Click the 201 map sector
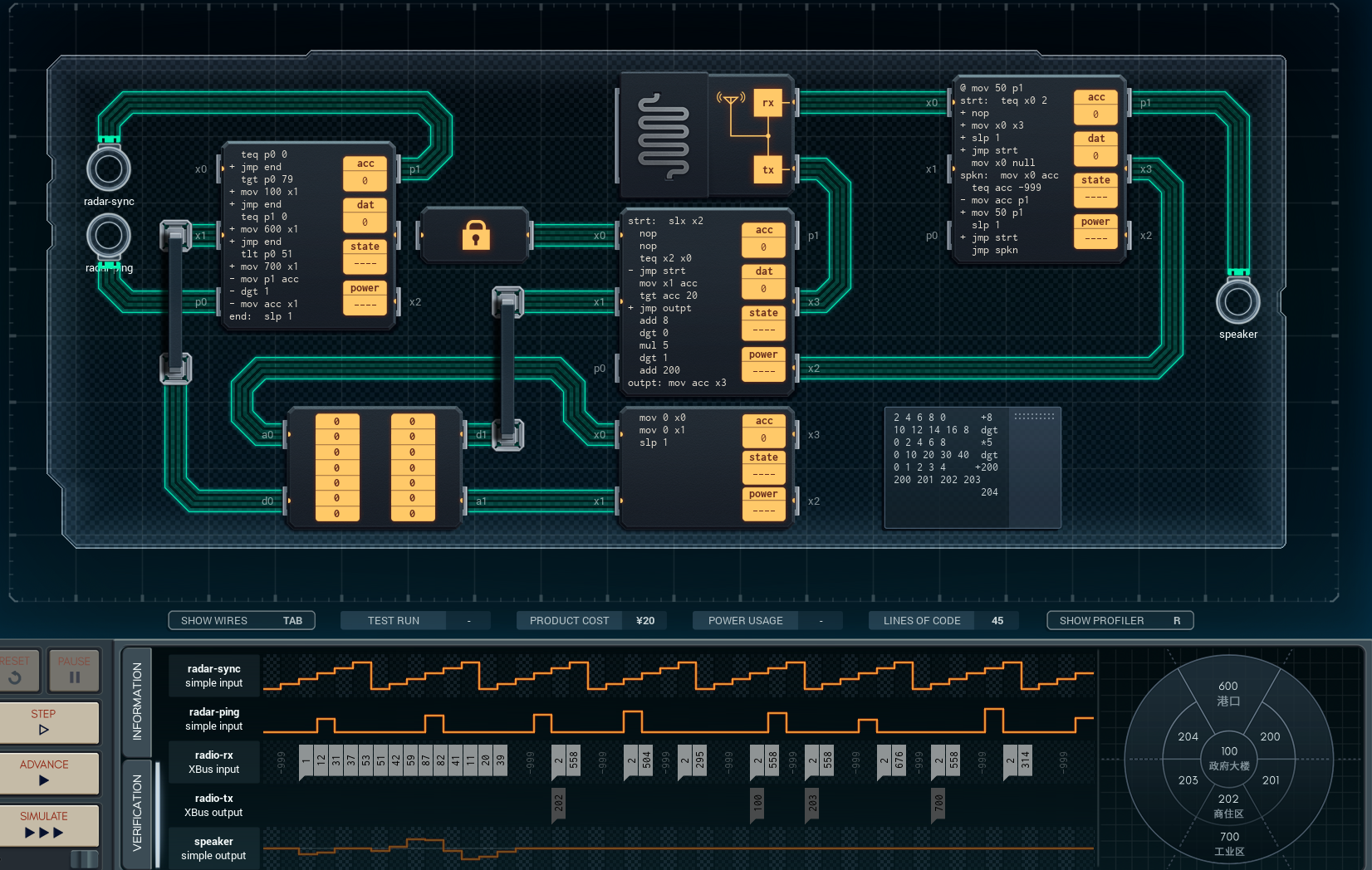The width and height of the screenshot is (1372, 870). pos(1271,780)
